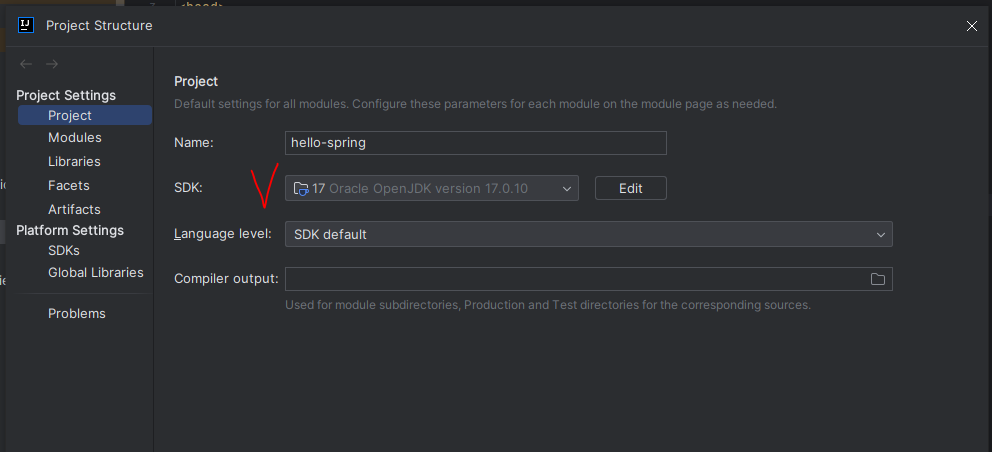The width and height of the screenshot is (992, 452).
Task: Open the Artifacts section
Action: (x=74, y=209)
